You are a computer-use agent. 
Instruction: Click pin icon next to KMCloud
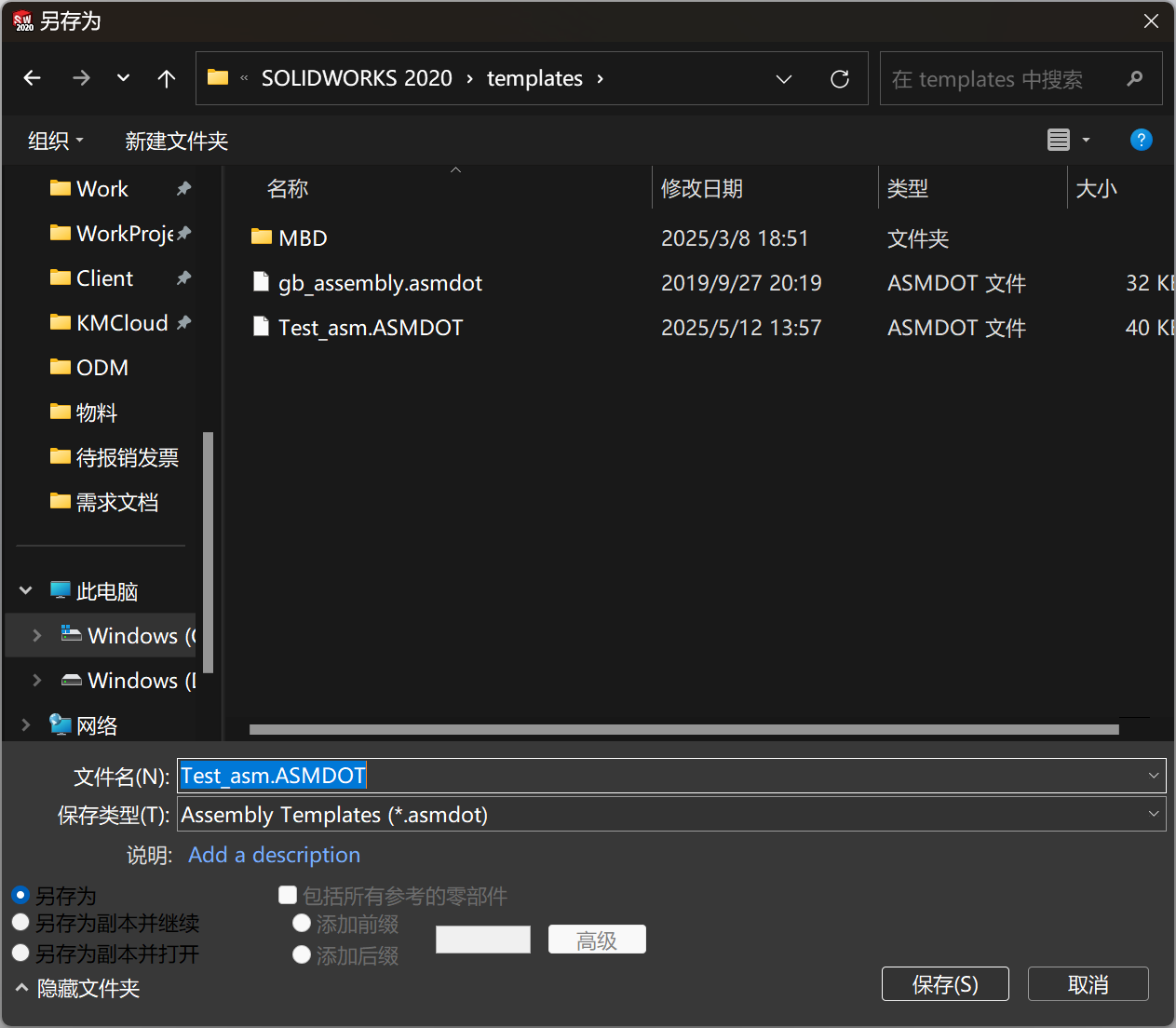point(183,322)
